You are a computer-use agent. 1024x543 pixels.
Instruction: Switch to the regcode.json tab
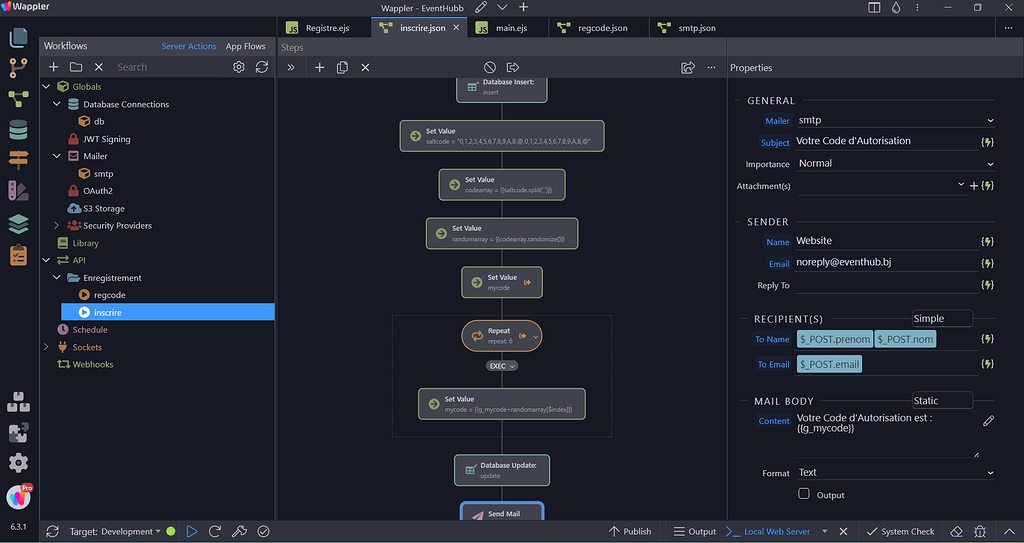coord(602,28)
